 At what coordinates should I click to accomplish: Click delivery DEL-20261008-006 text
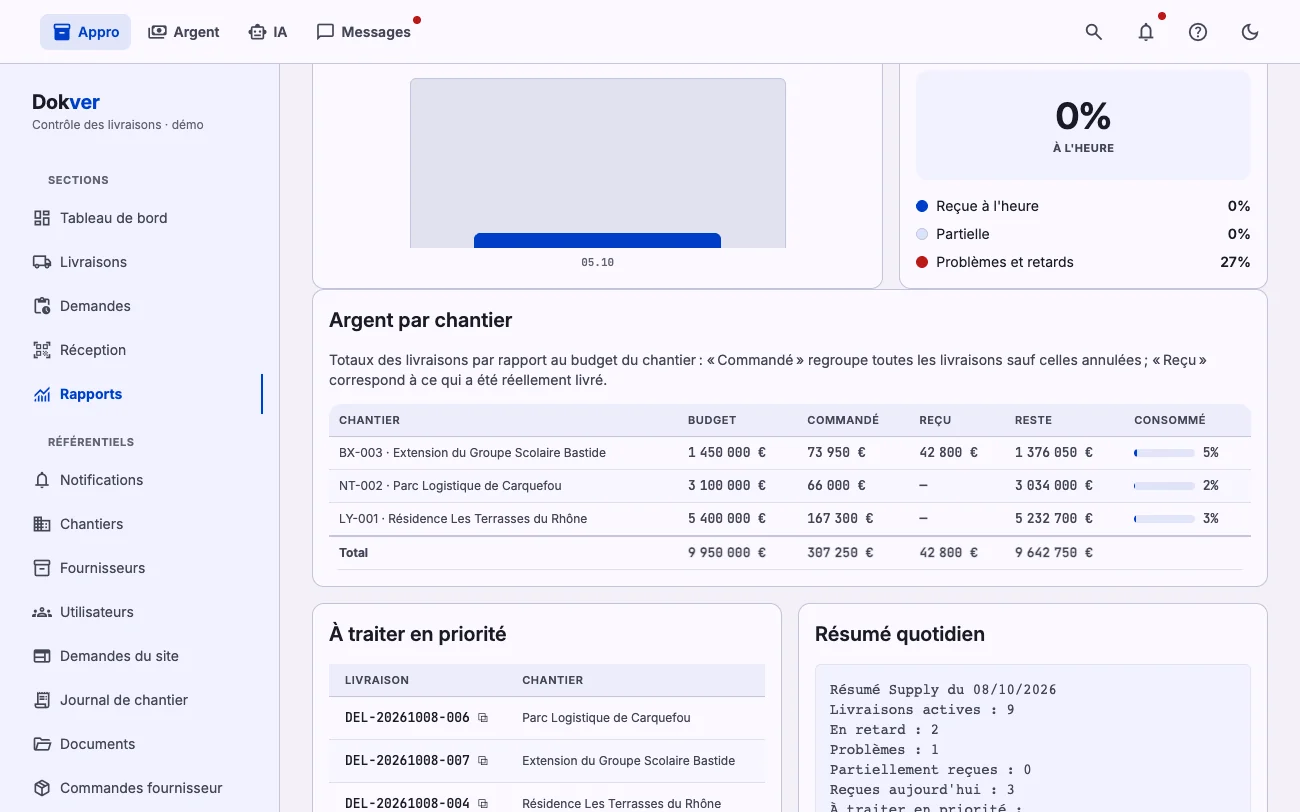click(407, 718)
